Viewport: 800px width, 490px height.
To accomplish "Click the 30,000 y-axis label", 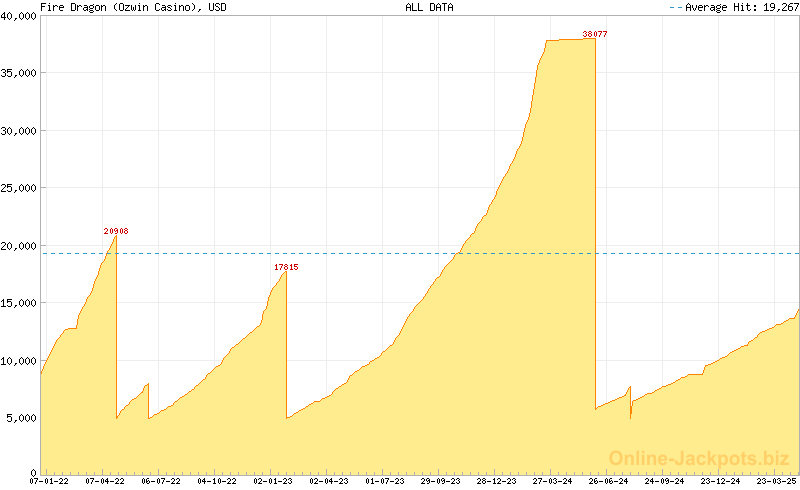I will click(x=18, y=130).
